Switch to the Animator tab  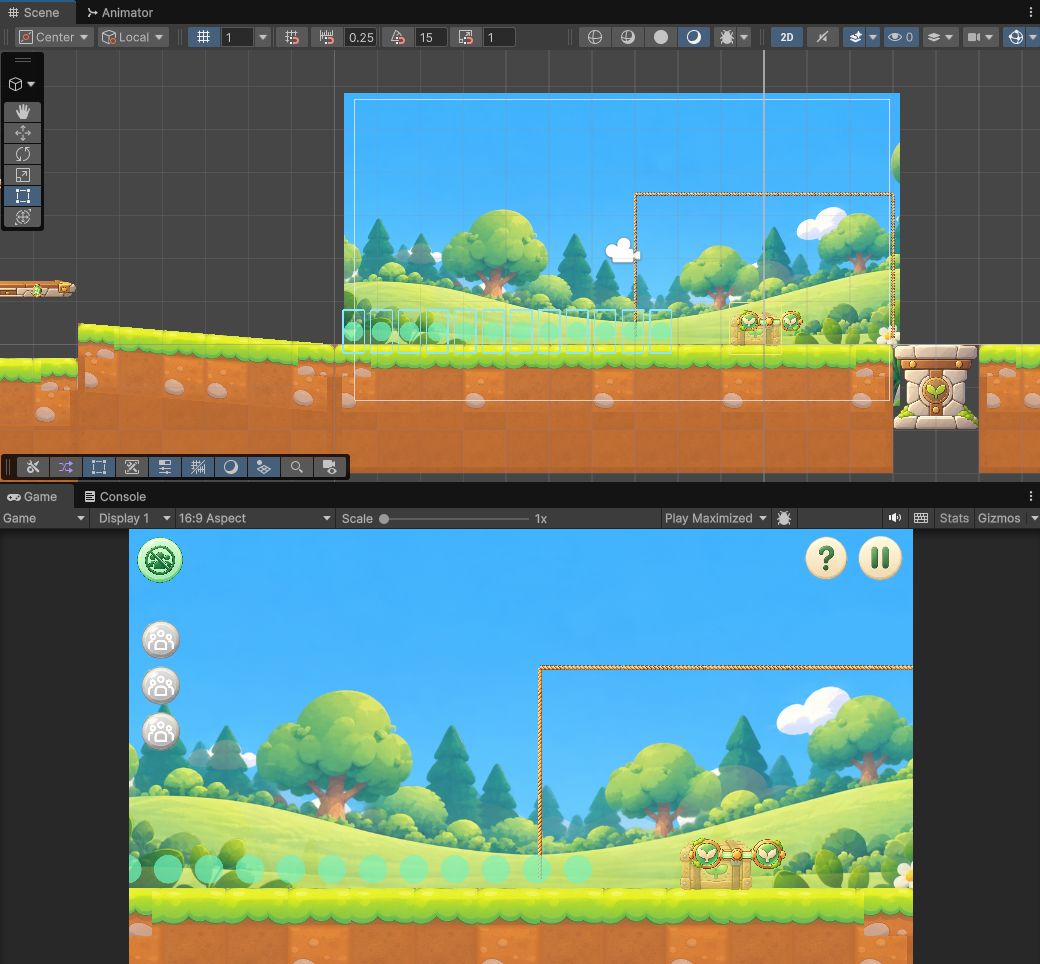[x=120, y=13]
